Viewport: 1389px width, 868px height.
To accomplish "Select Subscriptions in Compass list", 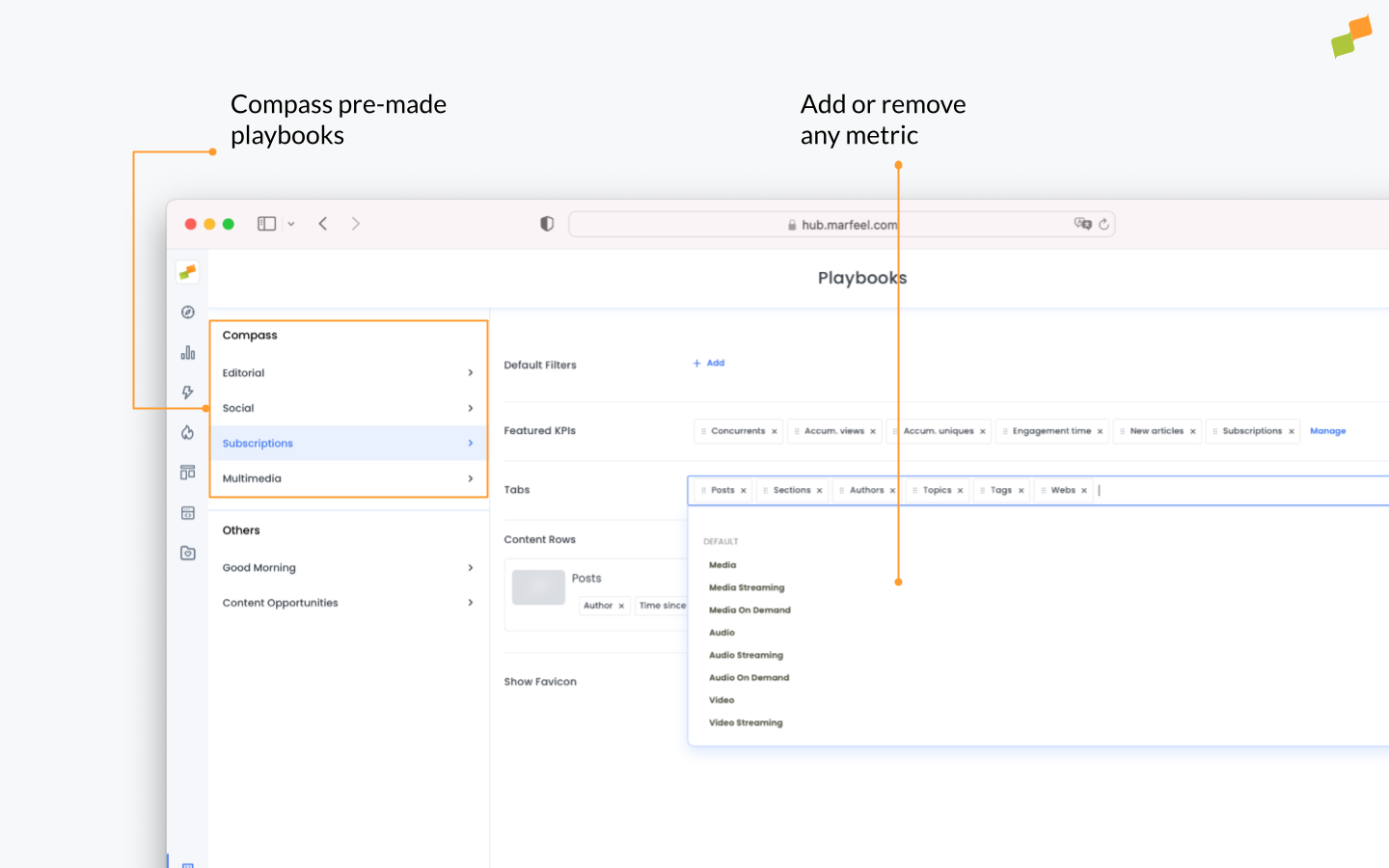I will click(x=258, y=444).
